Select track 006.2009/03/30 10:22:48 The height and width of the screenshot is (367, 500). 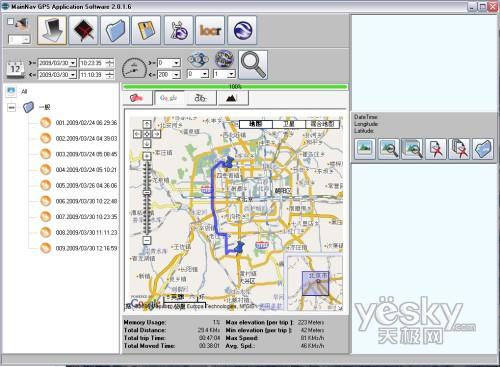click(x=86, y=201)
